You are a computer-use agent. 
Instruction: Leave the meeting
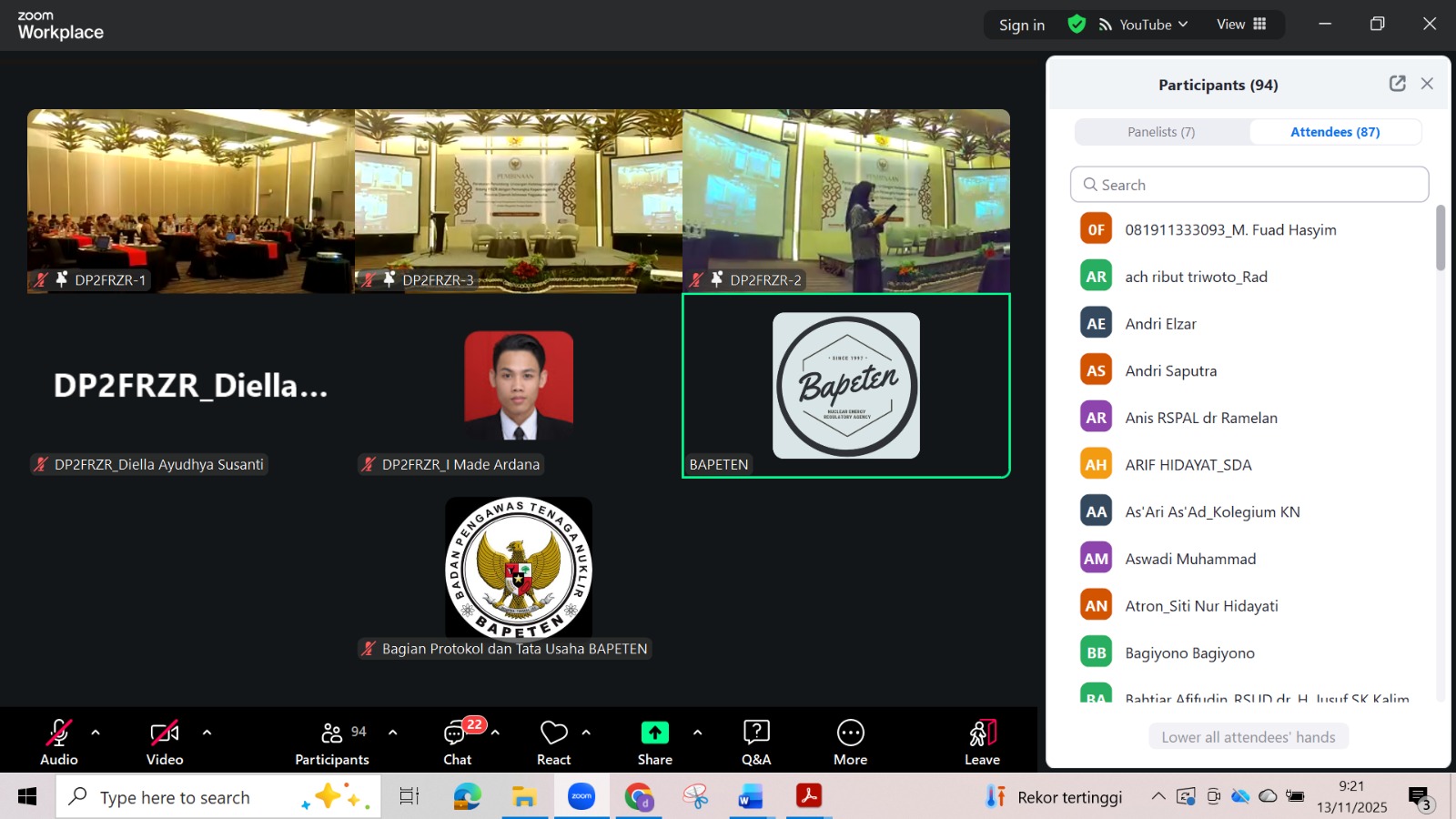click(x=982, y=741)
